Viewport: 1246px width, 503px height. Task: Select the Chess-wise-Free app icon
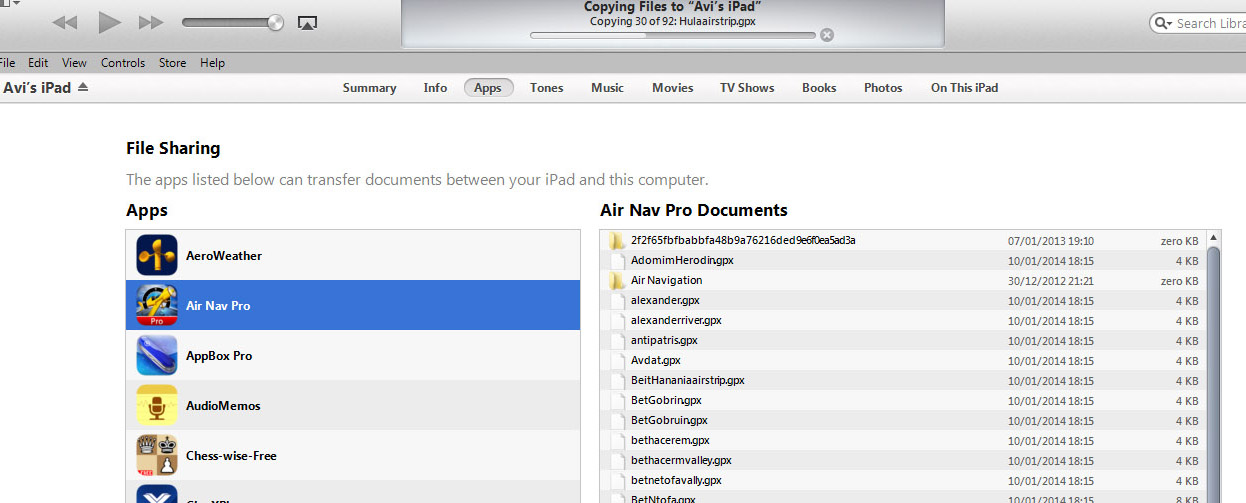[x=157, y=455]
